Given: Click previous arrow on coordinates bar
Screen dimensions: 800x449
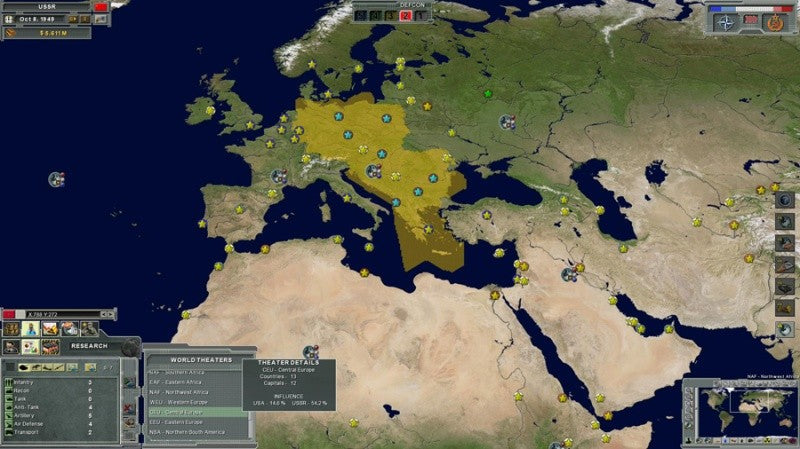Looking at the screenshot, I should click(x=104, y=314).
